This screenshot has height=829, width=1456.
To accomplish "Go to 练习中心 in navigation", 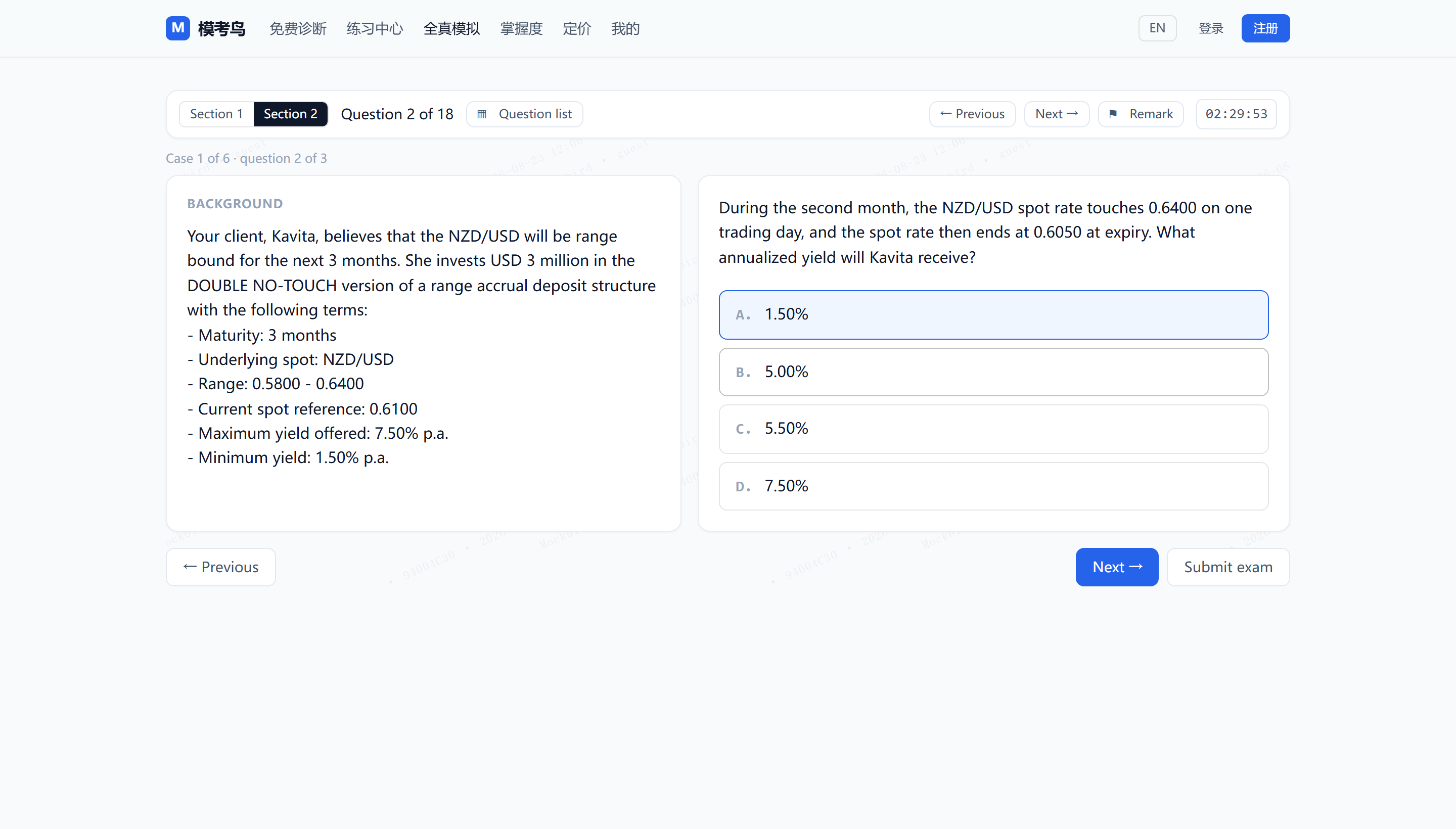I will [x=375, y=28].
